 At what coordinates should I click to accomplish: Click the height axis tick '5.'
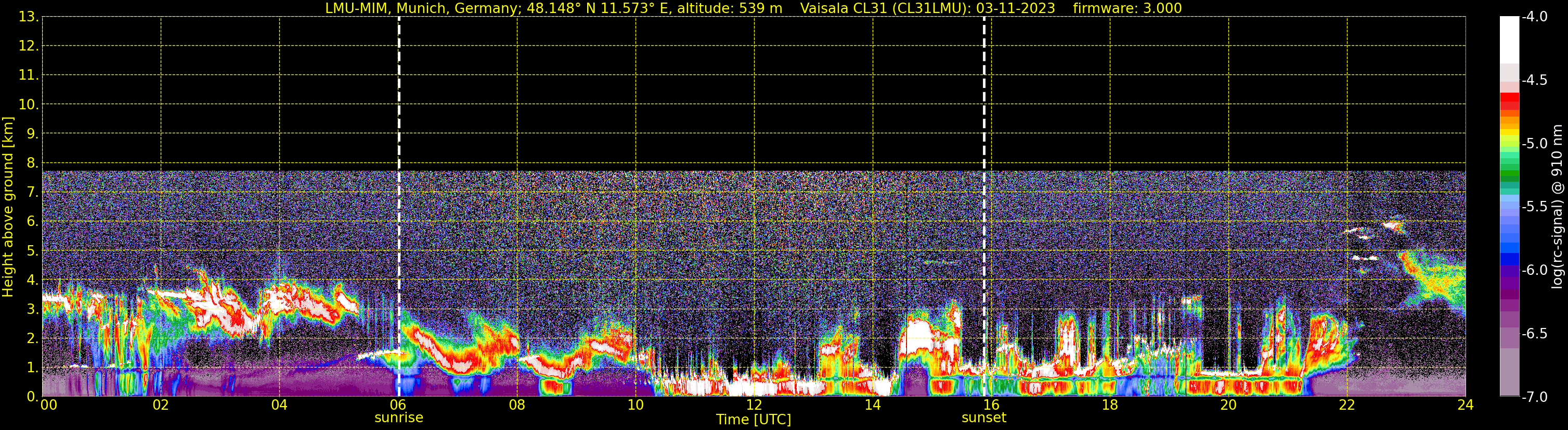point(32,251)
